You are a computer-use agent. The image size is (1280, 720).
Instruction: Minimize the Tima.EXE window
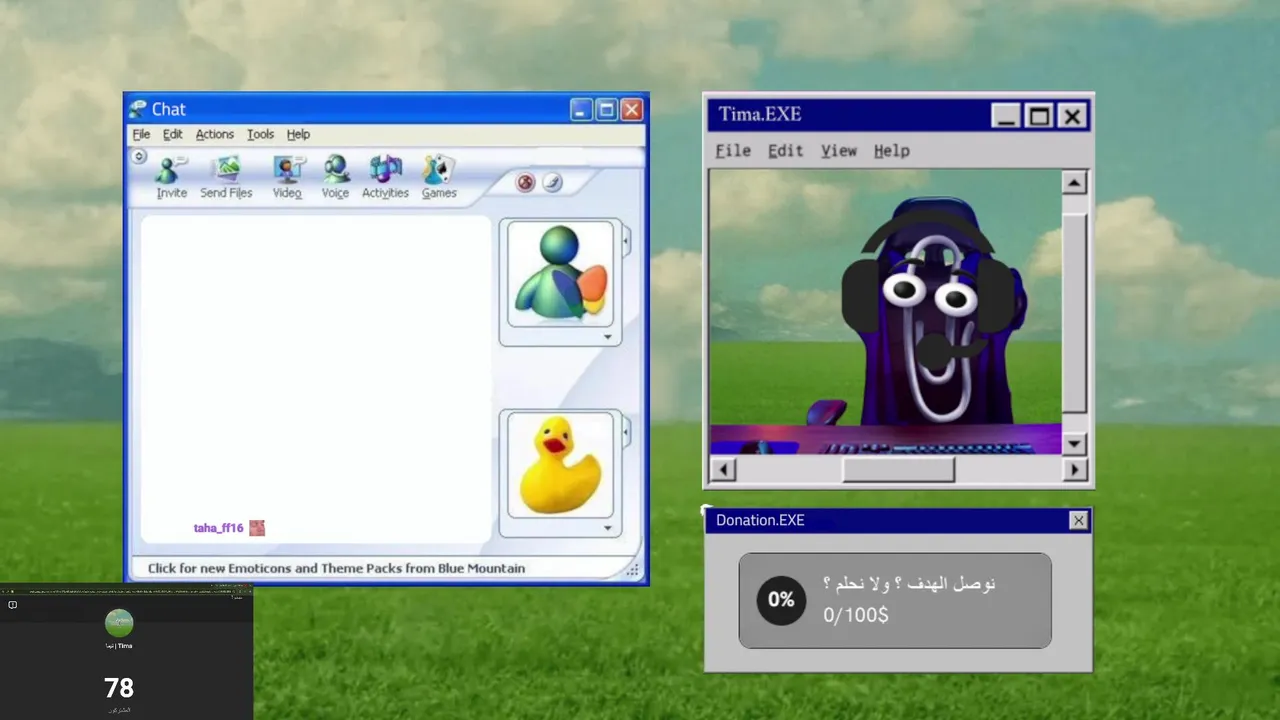tap(1006, 116)
